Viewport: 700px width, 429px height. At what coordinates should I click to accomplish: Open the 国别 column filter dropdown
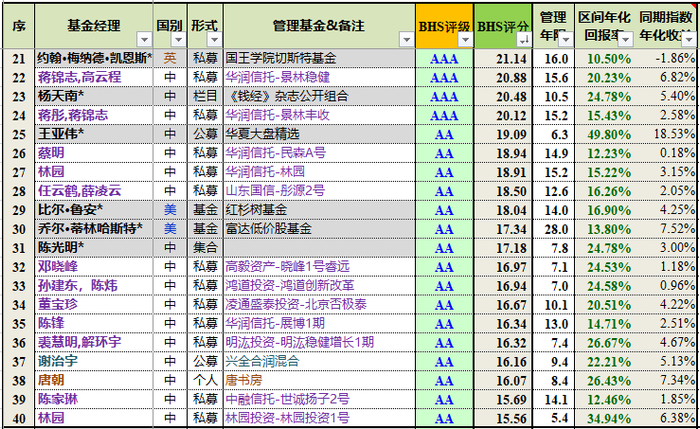click(179, 40)
